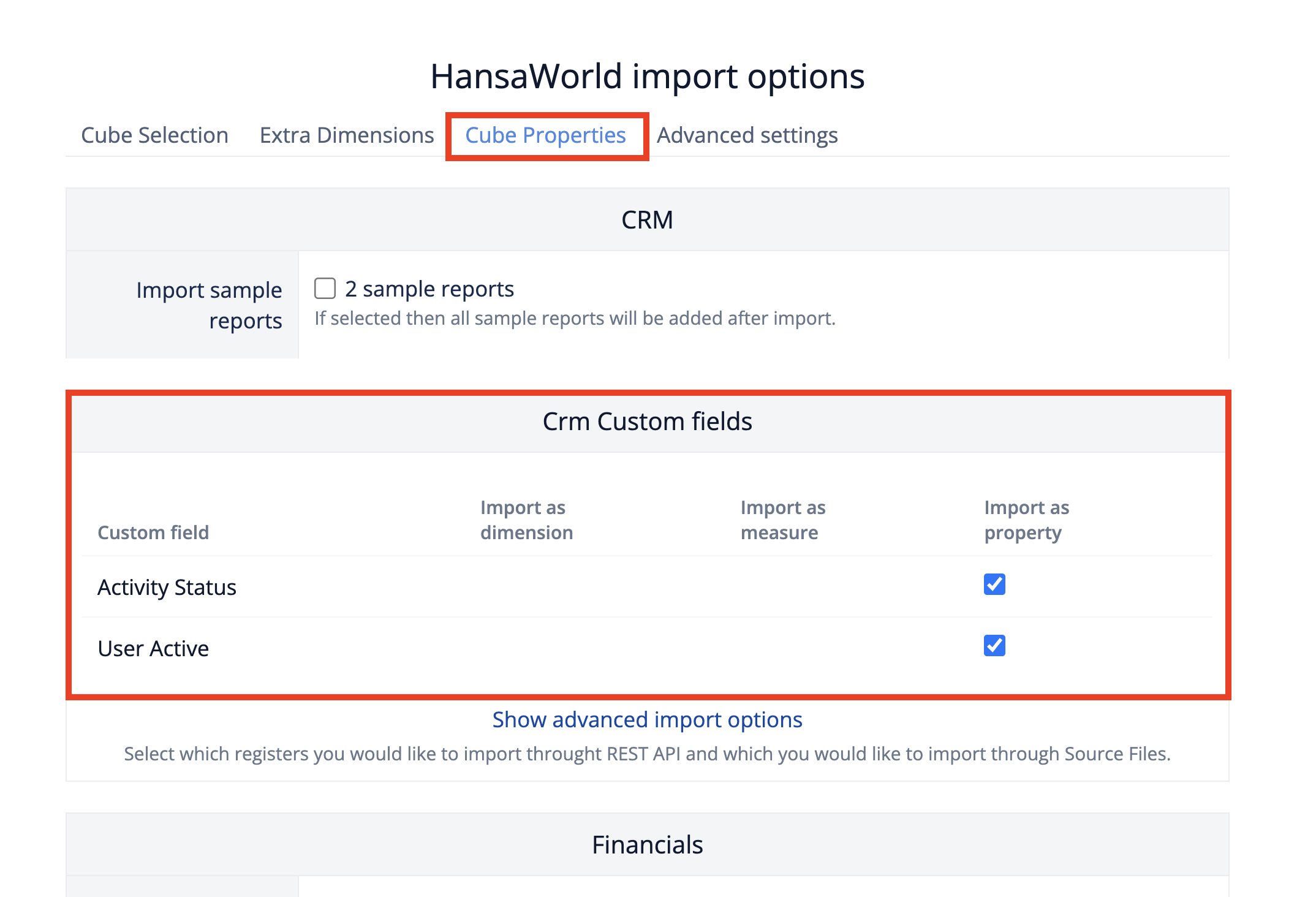Click the Import sample reports label
Image resolution: width=1316 pixels, height=897 pixels.
pyautogui.click(x=208, y=305)
